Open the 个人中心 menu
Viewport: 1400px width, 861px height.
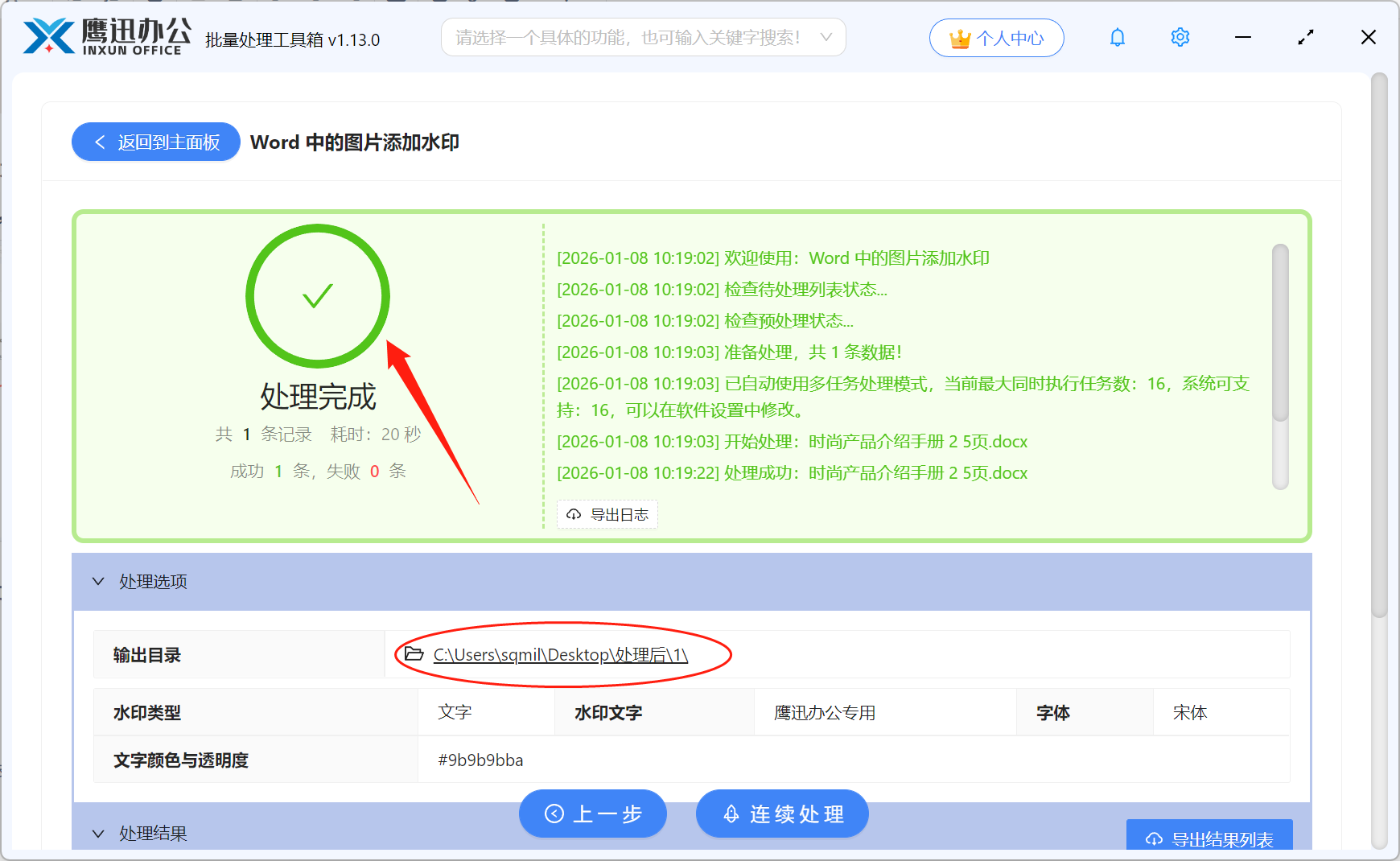coord(996,37)
